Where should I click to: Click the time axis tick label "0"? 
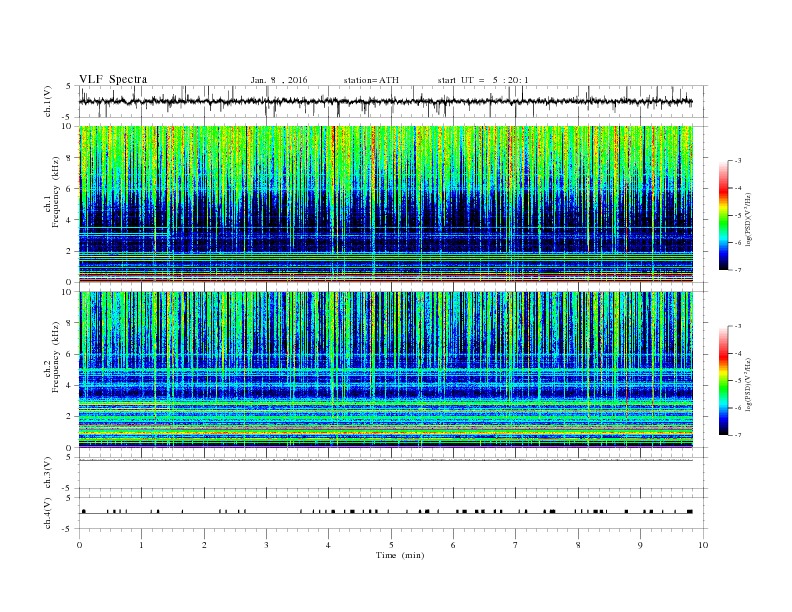(x=79, y=545)
